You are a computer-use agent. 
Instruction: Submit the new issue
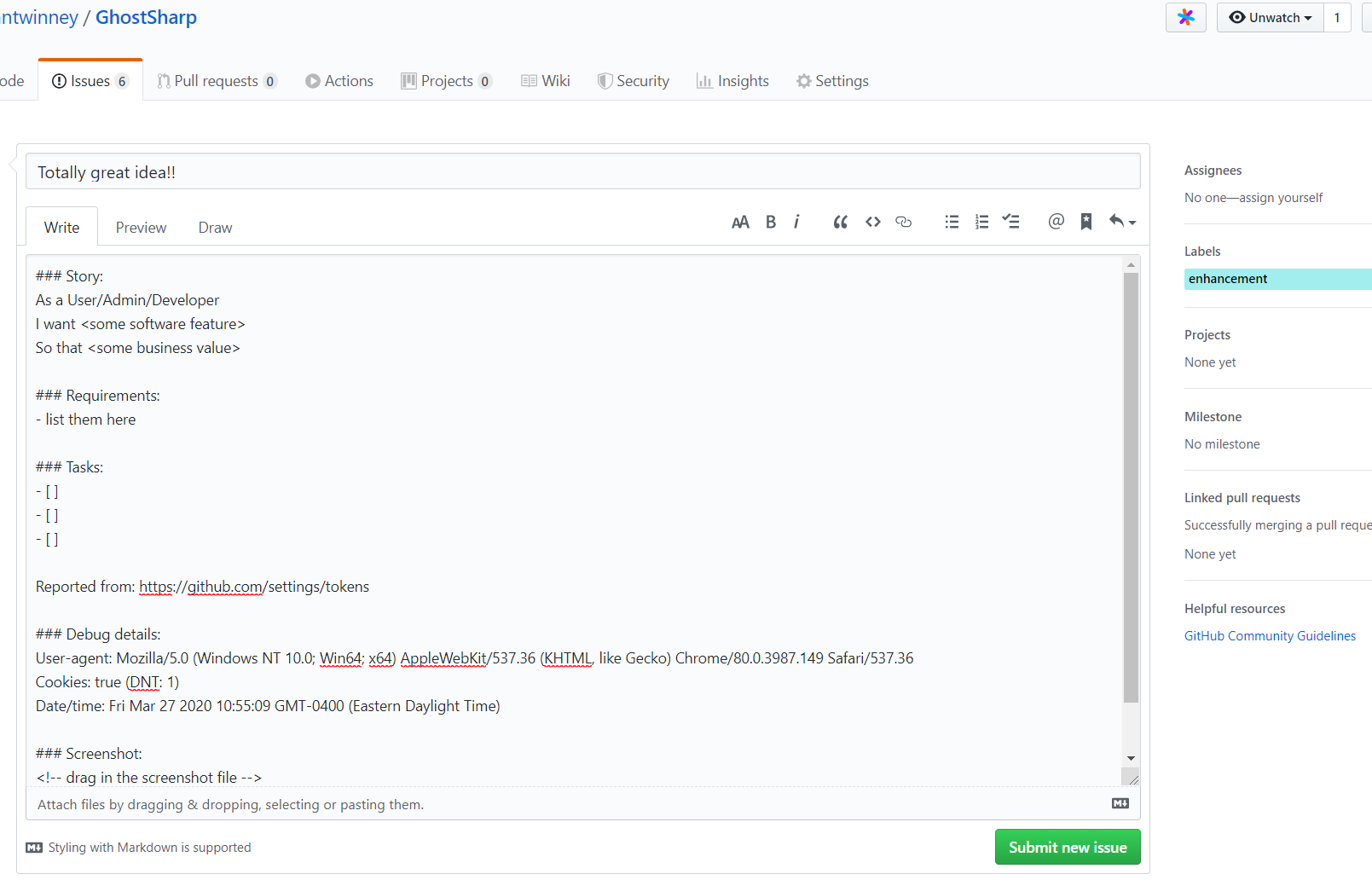[x=1067, y=847]
